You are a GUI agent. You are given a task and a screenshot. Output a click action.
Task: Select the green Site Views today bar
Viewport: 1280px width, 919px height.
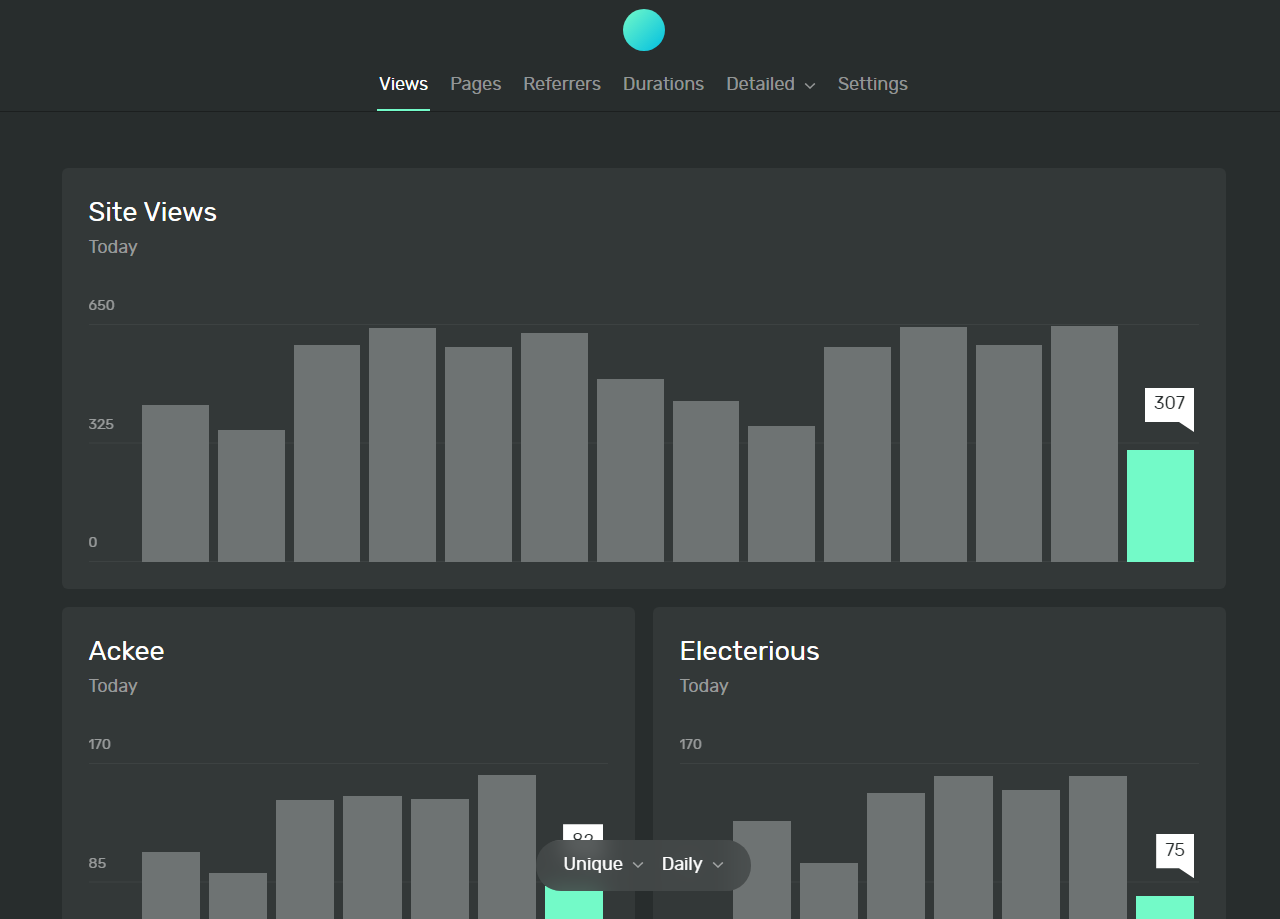(x=1160, y=506)
